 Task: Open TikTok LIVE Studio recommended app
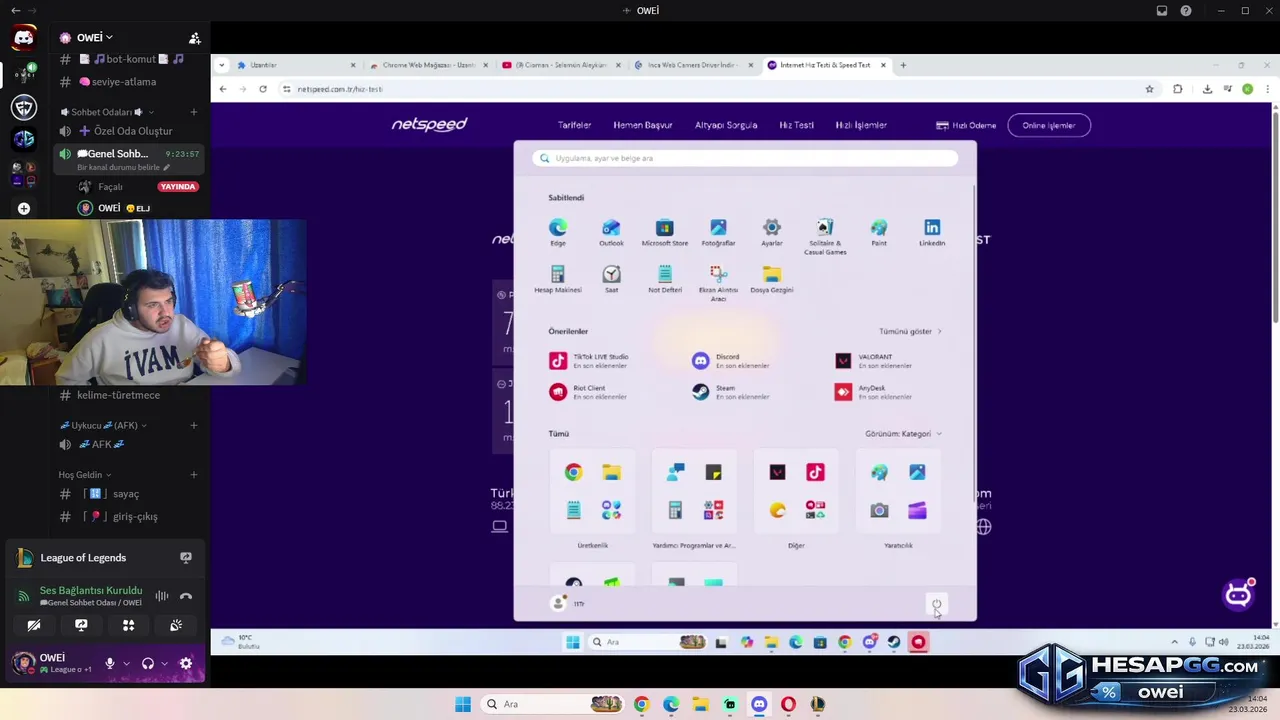(590, 361)
